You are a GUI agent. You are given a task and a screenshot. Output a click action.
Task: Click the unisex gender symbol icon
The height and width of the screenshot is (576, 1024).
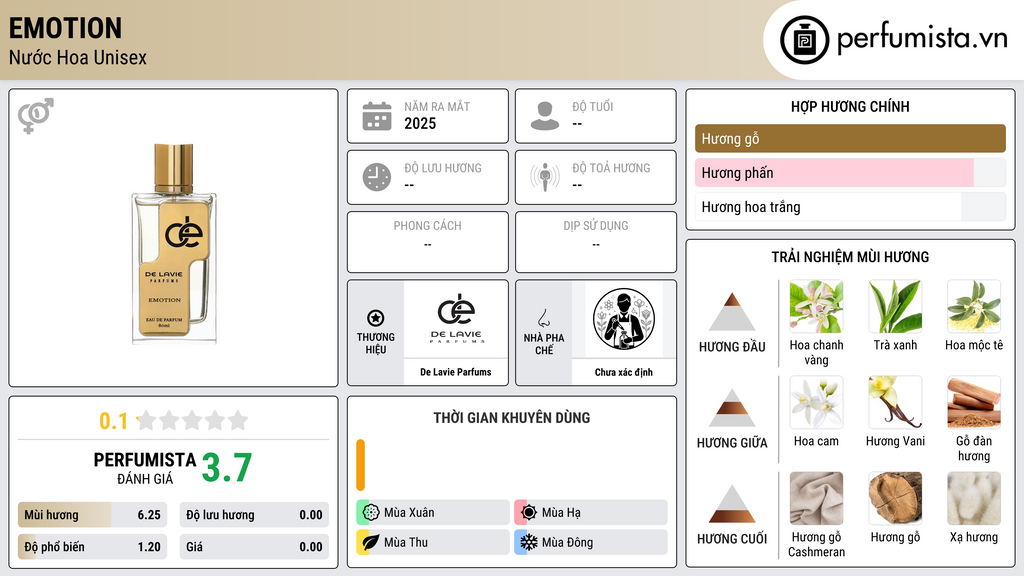coord(36,116)
